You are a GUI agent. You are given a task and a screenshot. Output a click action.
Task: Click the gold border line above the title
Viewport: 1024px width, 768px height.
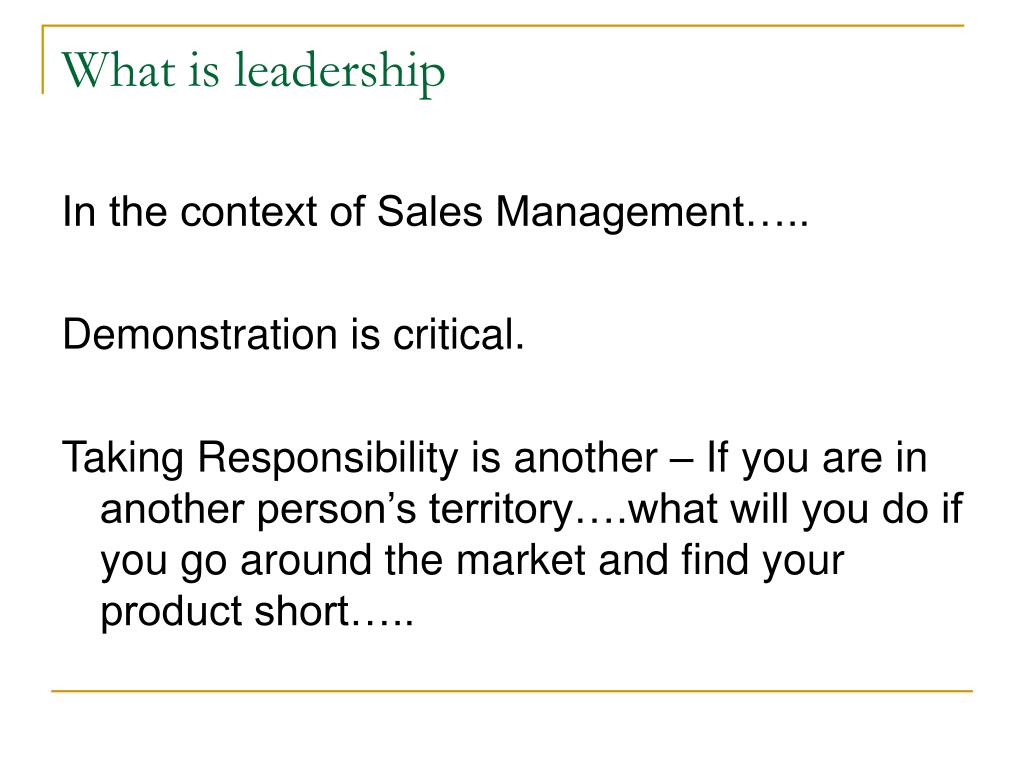coord(503,26)
